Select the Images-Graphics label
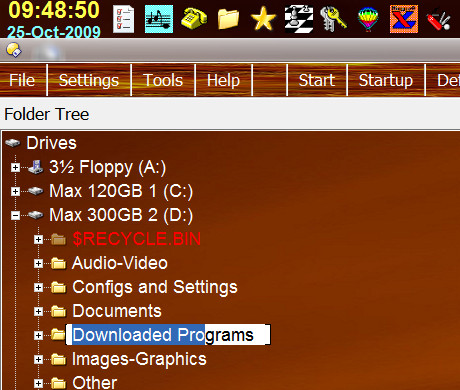 coord(139,359)
